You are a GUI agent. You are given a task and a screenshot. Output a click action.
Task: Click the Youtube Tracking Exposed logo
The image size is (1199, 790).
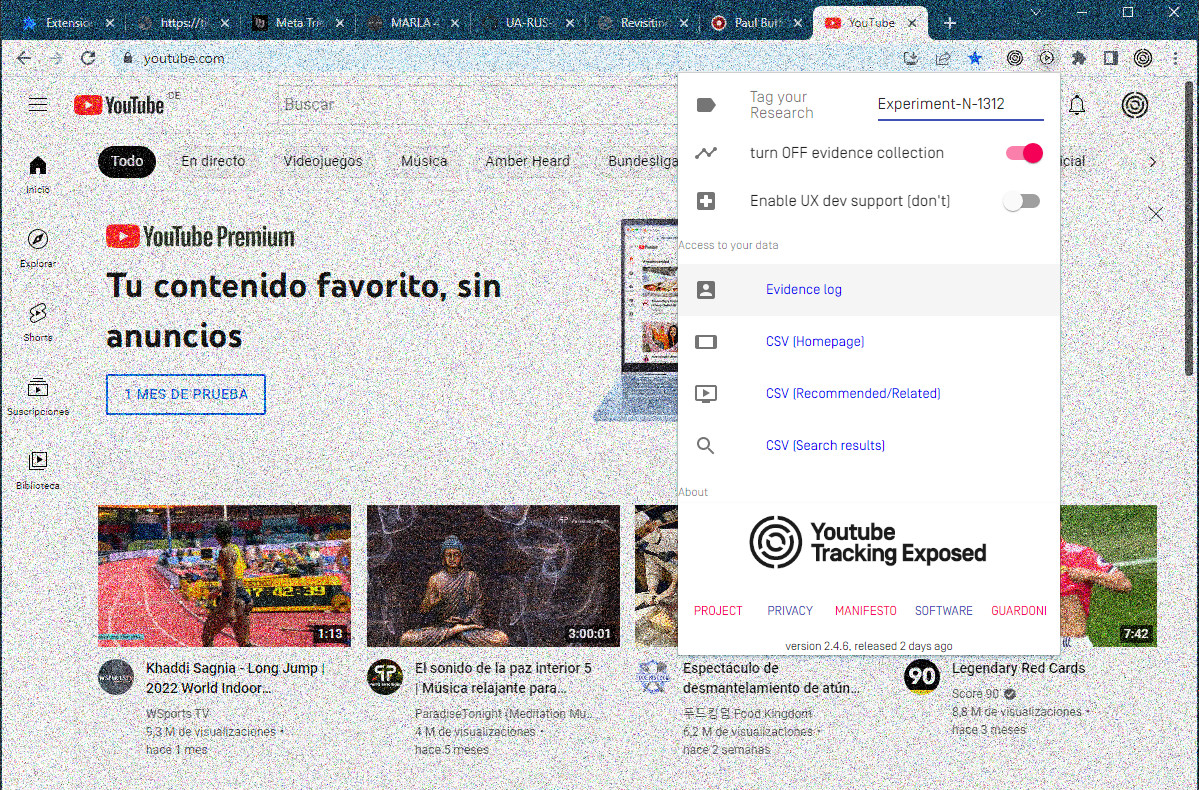tap(868, 542)
